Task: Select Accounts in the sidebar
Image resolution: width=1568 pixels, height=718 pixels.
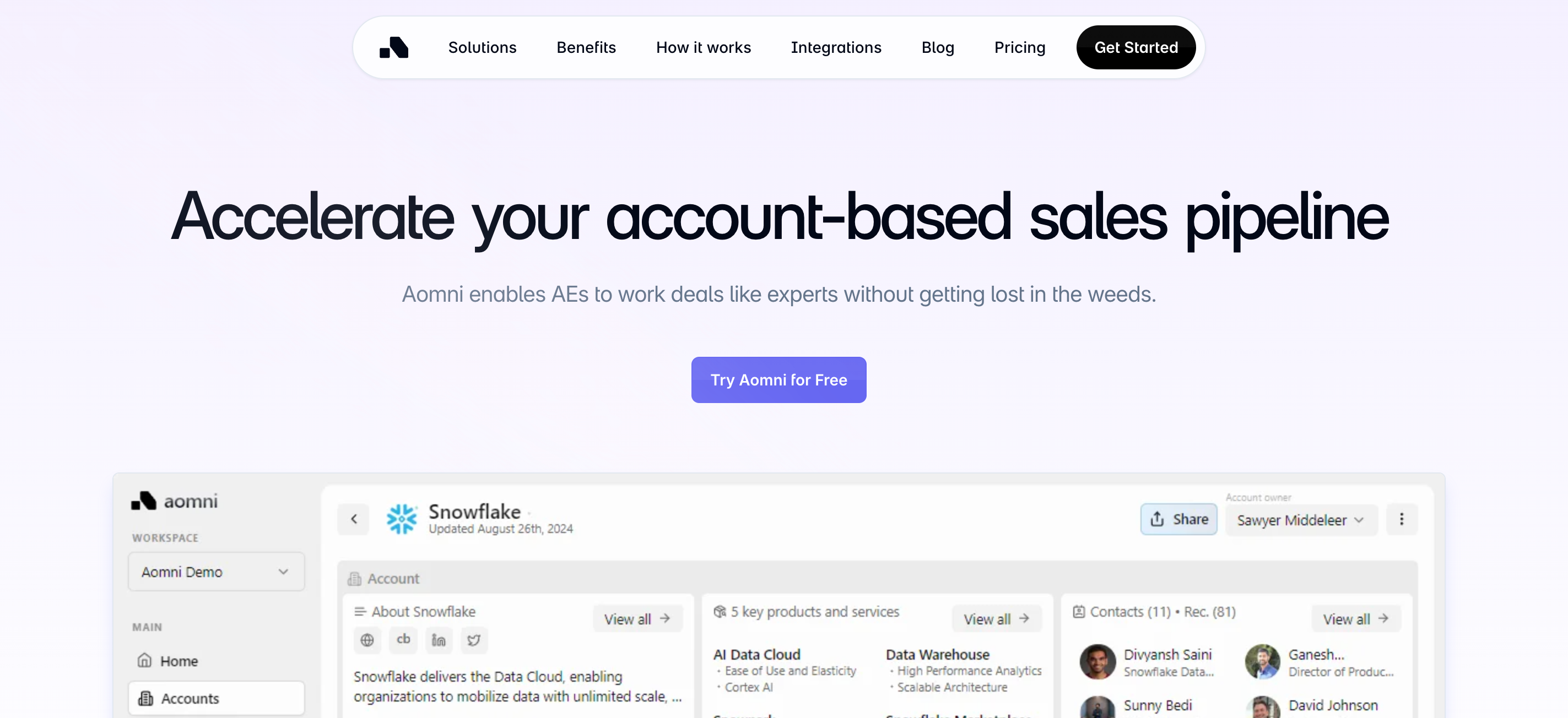Action: point(190,698)
